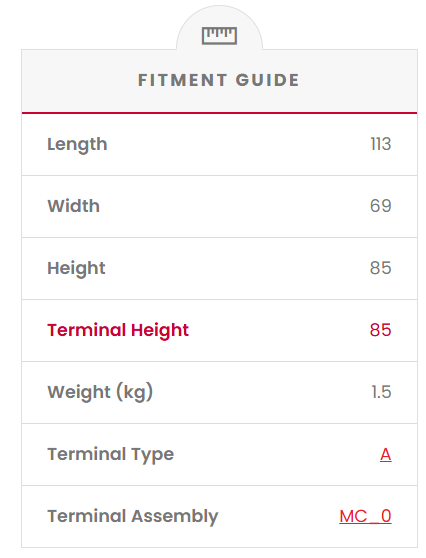Select the Width value 69
The height and width of the screenshot is (558, 426).
tap(381, 206)
